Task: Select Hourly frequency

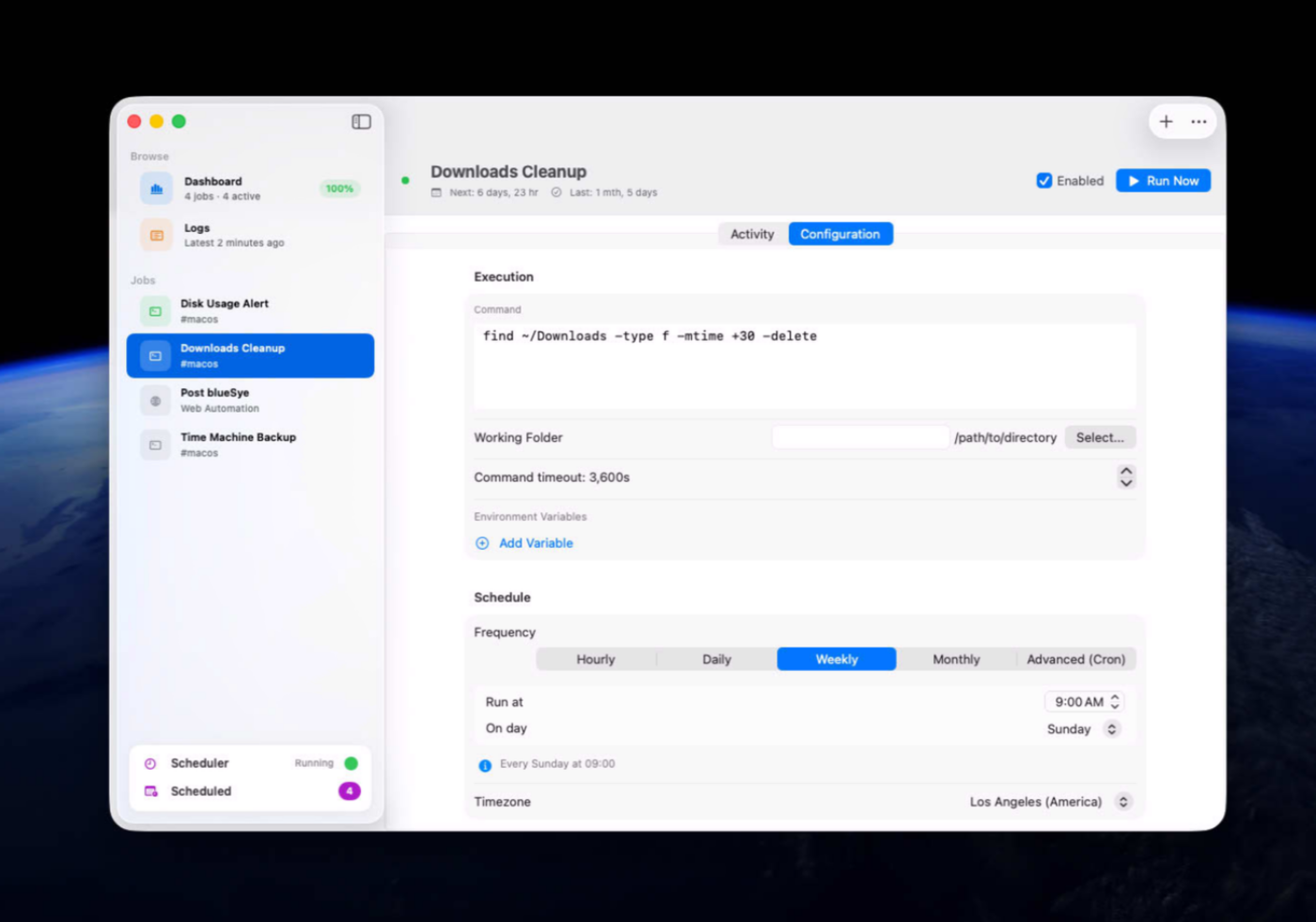Action: [x=596, y=660]
